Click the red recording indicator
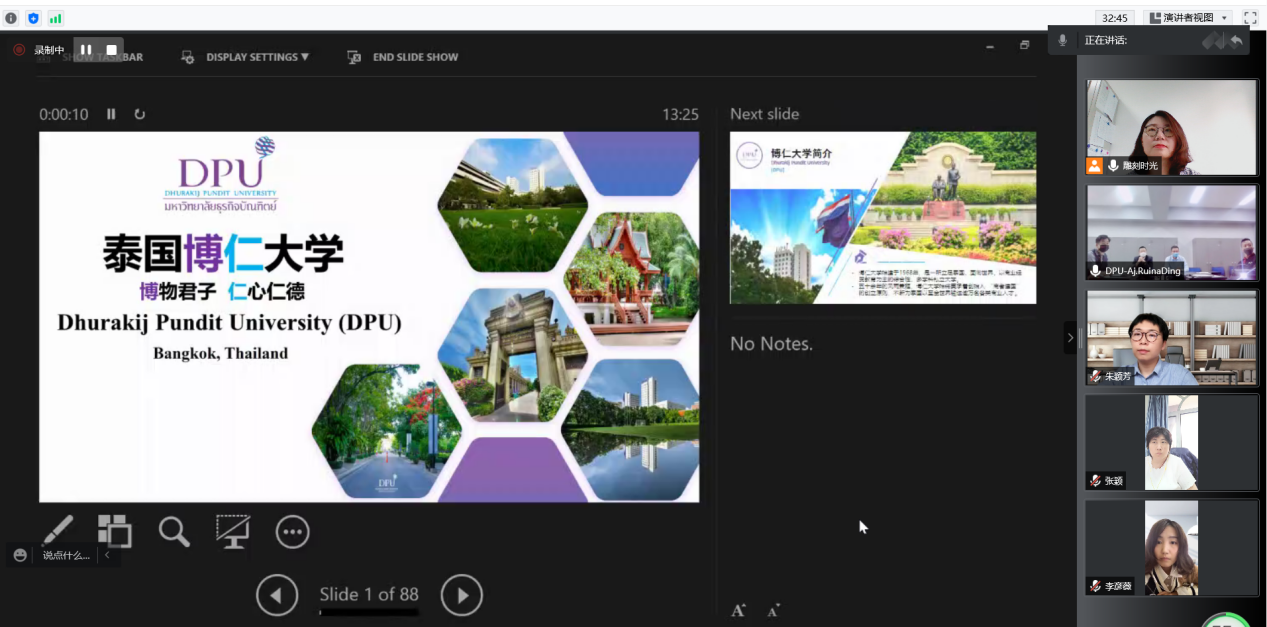The image size is (1267, 627). coord(19,50)
